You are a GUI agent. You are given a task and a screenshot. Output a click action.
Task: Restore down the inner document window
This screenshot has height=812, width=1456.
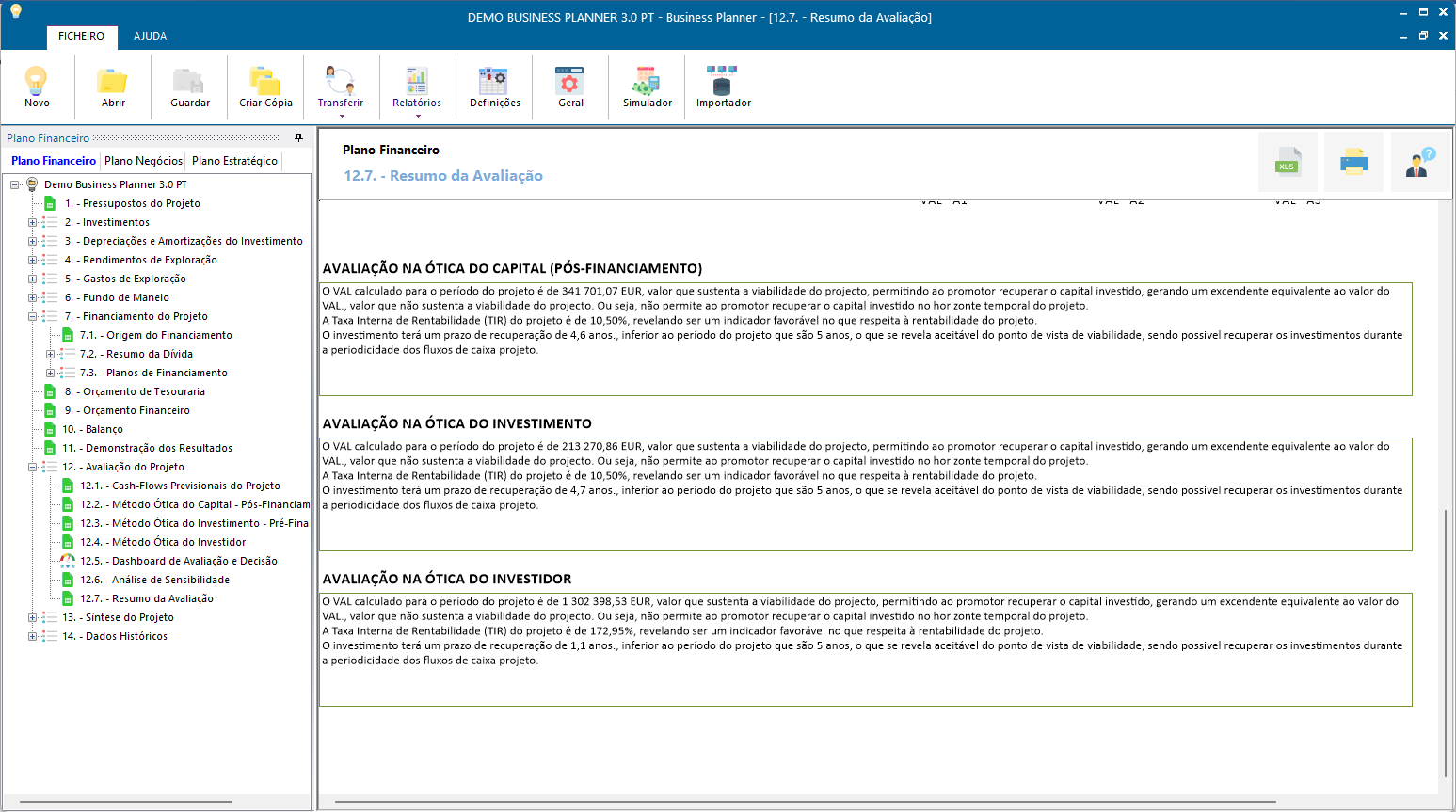[1423, 36]
